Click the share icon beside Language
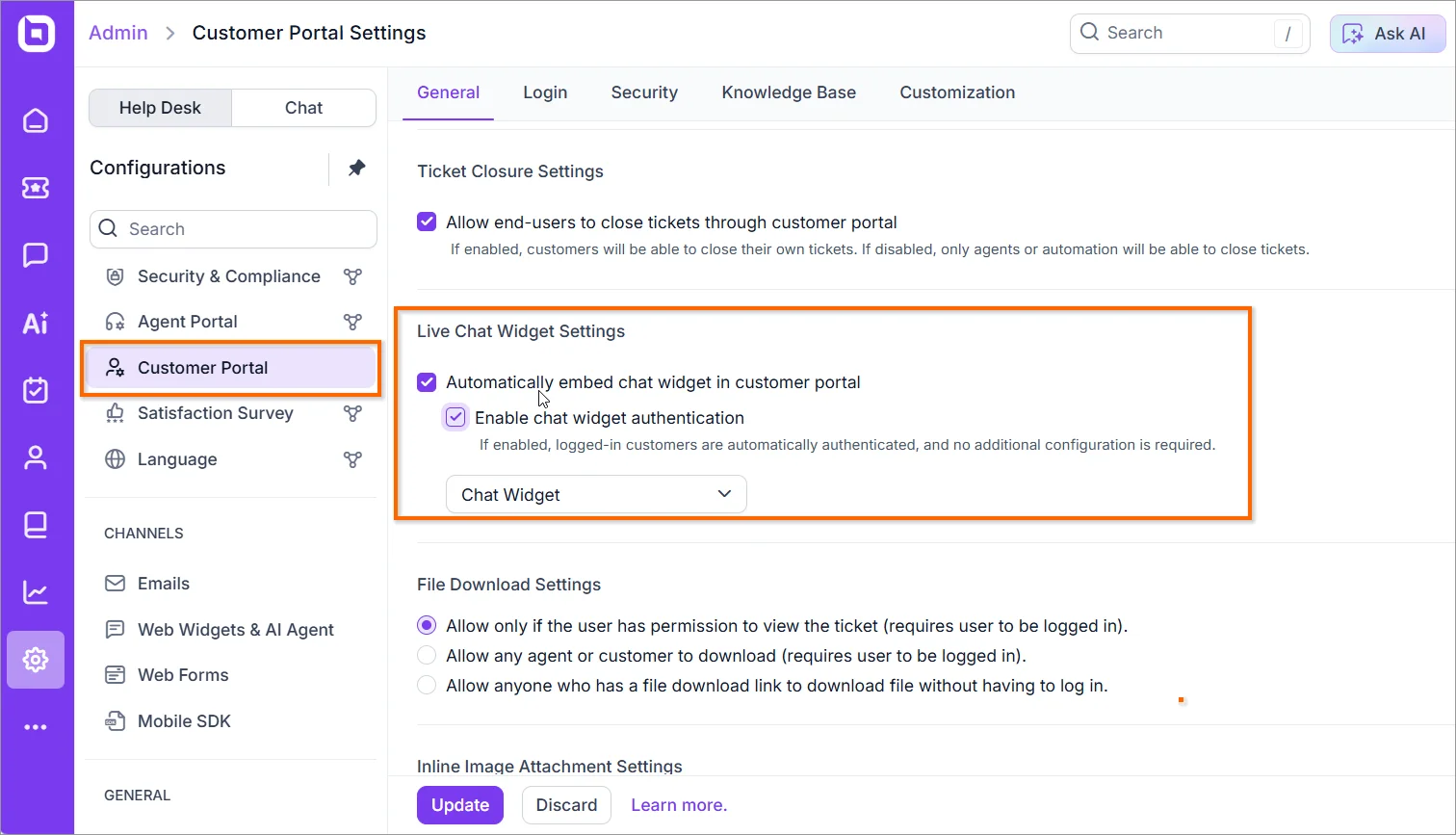The height and width of the screenshot is (835, 1456). [353, 459]
